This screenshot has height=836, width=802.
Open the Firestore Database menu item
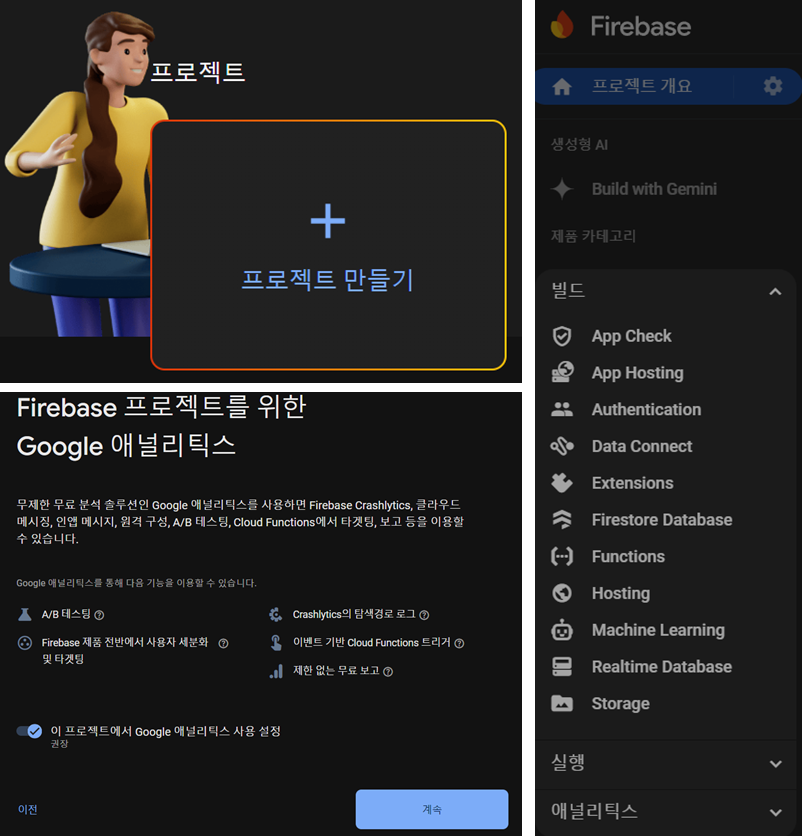pyautogui.click(x=662, y=520)
